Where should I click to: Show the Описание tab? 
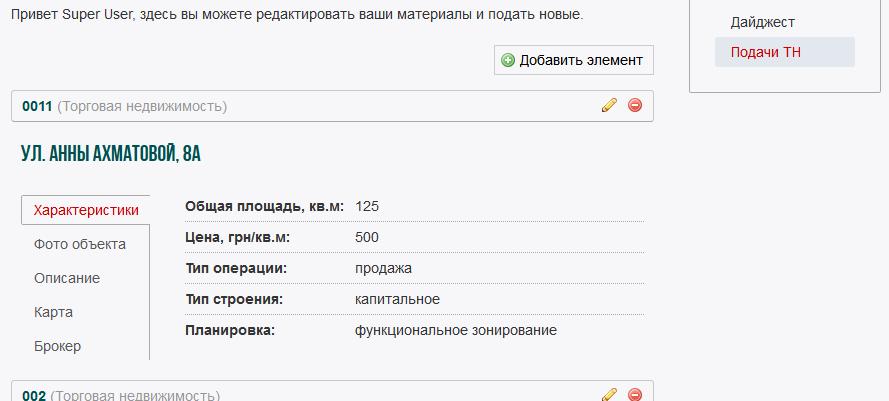(66, 278)
